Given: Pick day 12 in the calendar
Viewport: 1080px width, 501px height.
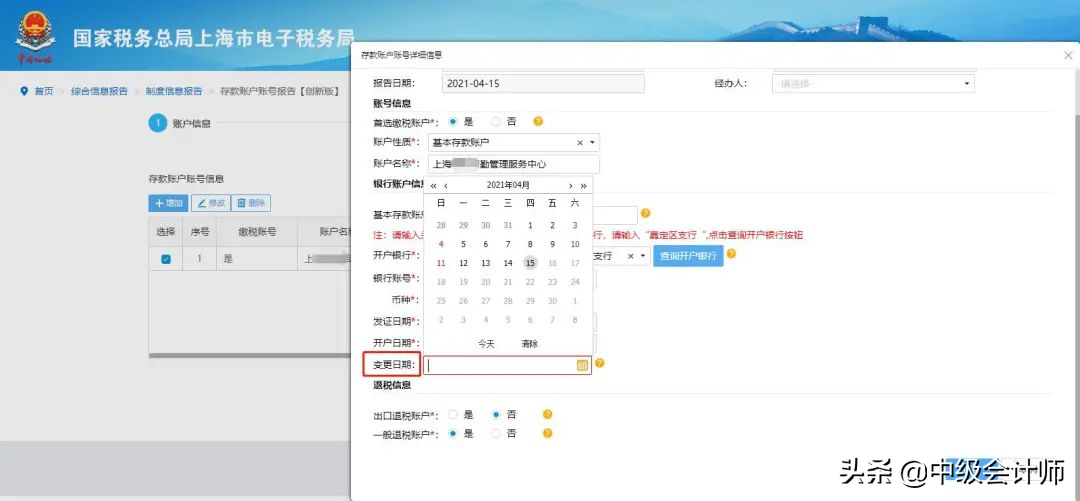Looking at the screenshot, I should coord(464,263).
